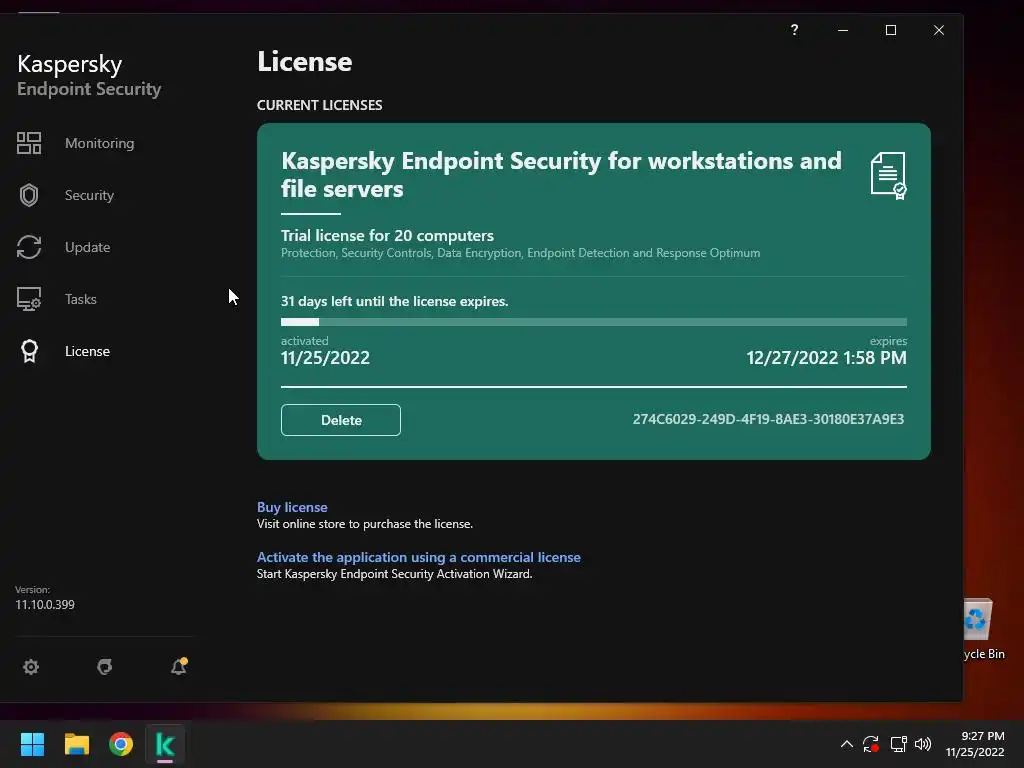Screen dimensions: 1024x768
Task: Click the version number 11.10.0.399
Action: [x=45, y=605]
